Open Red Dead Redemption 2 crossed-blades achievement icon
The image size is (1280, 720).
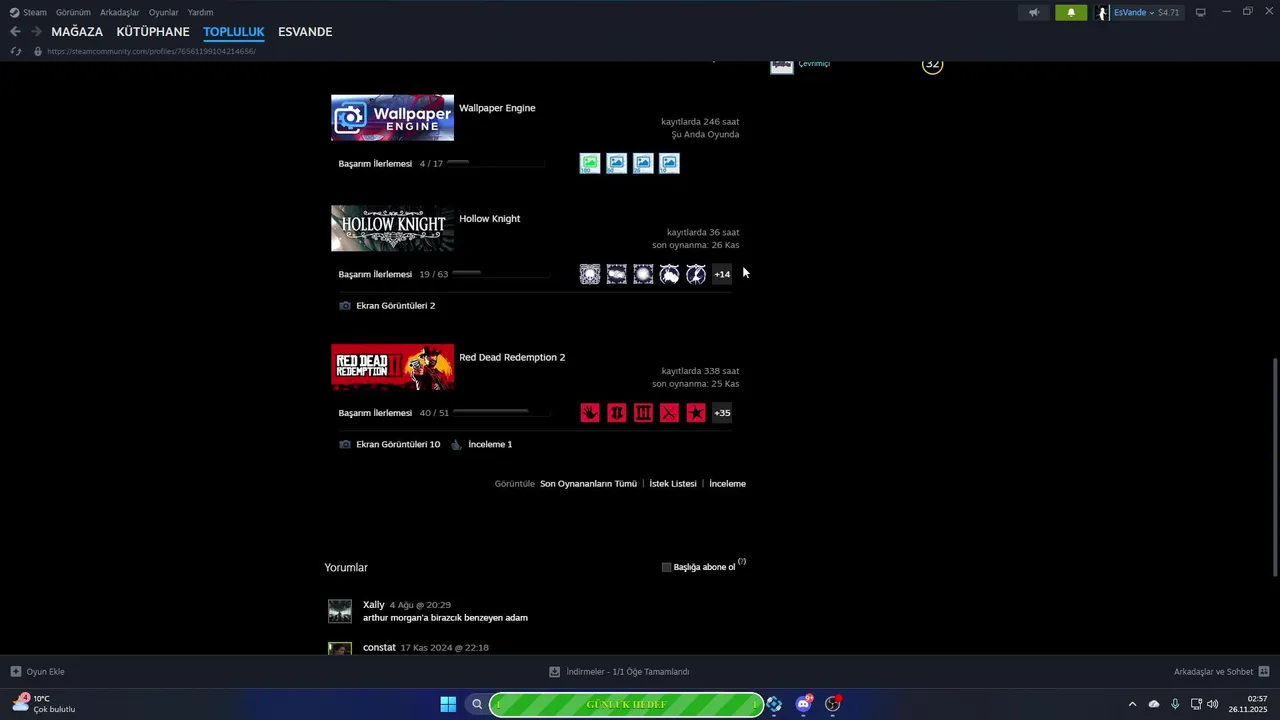pos(670,413)
